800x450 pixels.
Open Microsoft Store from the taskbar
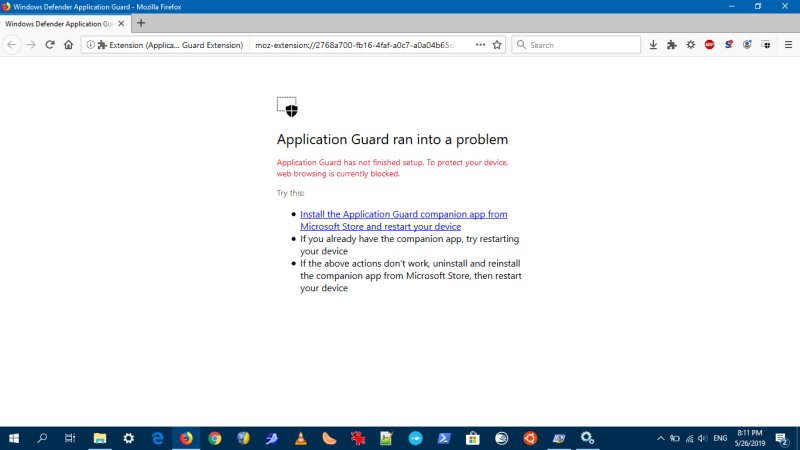(473, 438)
